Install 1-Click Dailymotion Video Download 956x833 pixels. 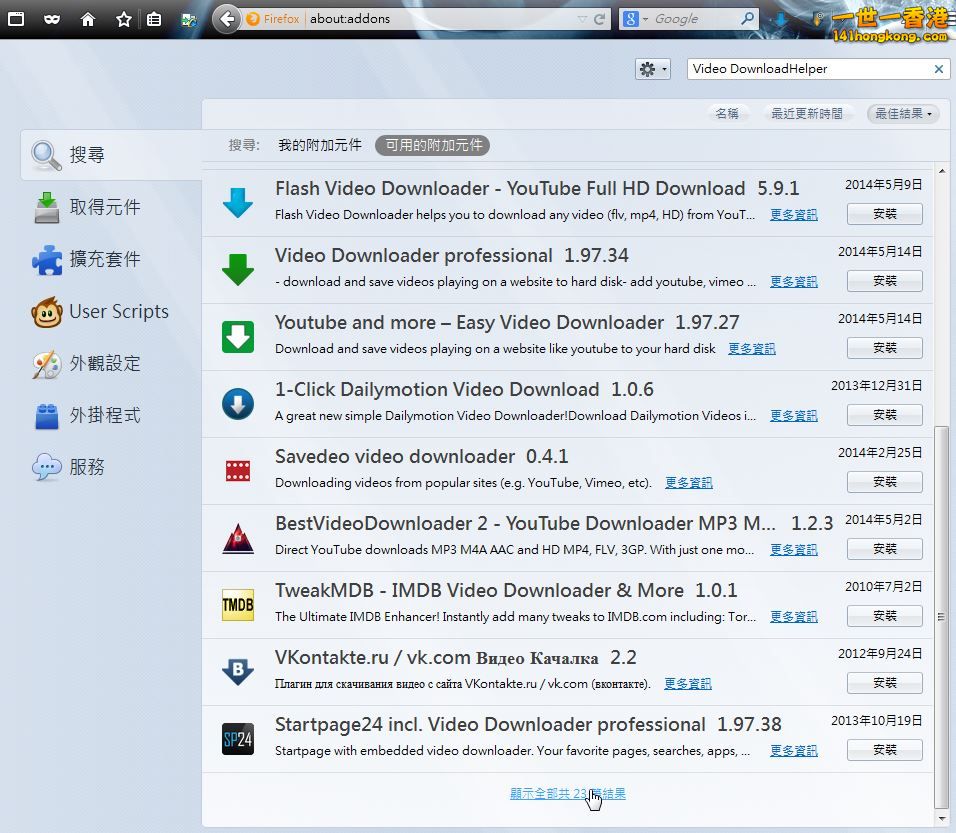click(885, 415)
